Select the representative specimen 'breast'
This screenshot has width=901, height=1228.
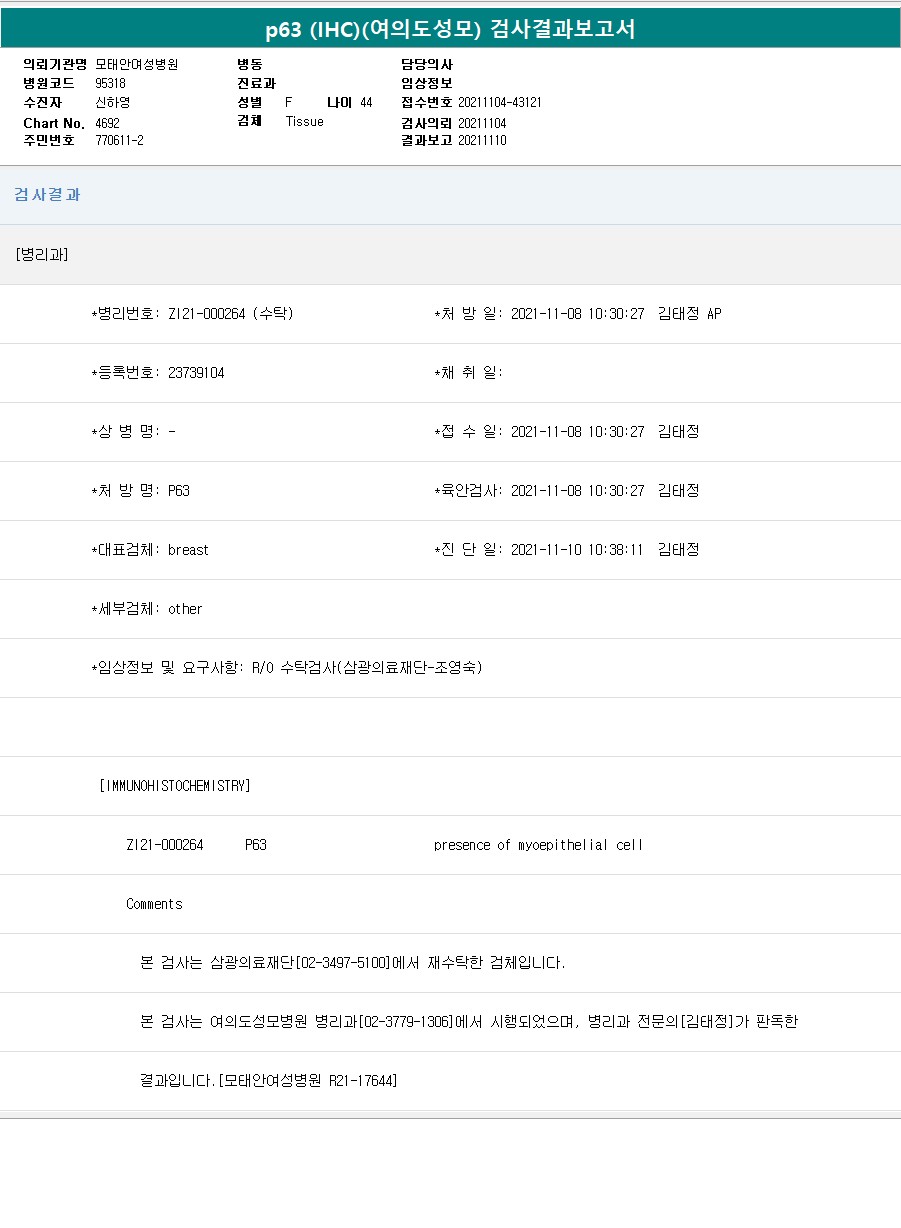click(x=188, y=550)
